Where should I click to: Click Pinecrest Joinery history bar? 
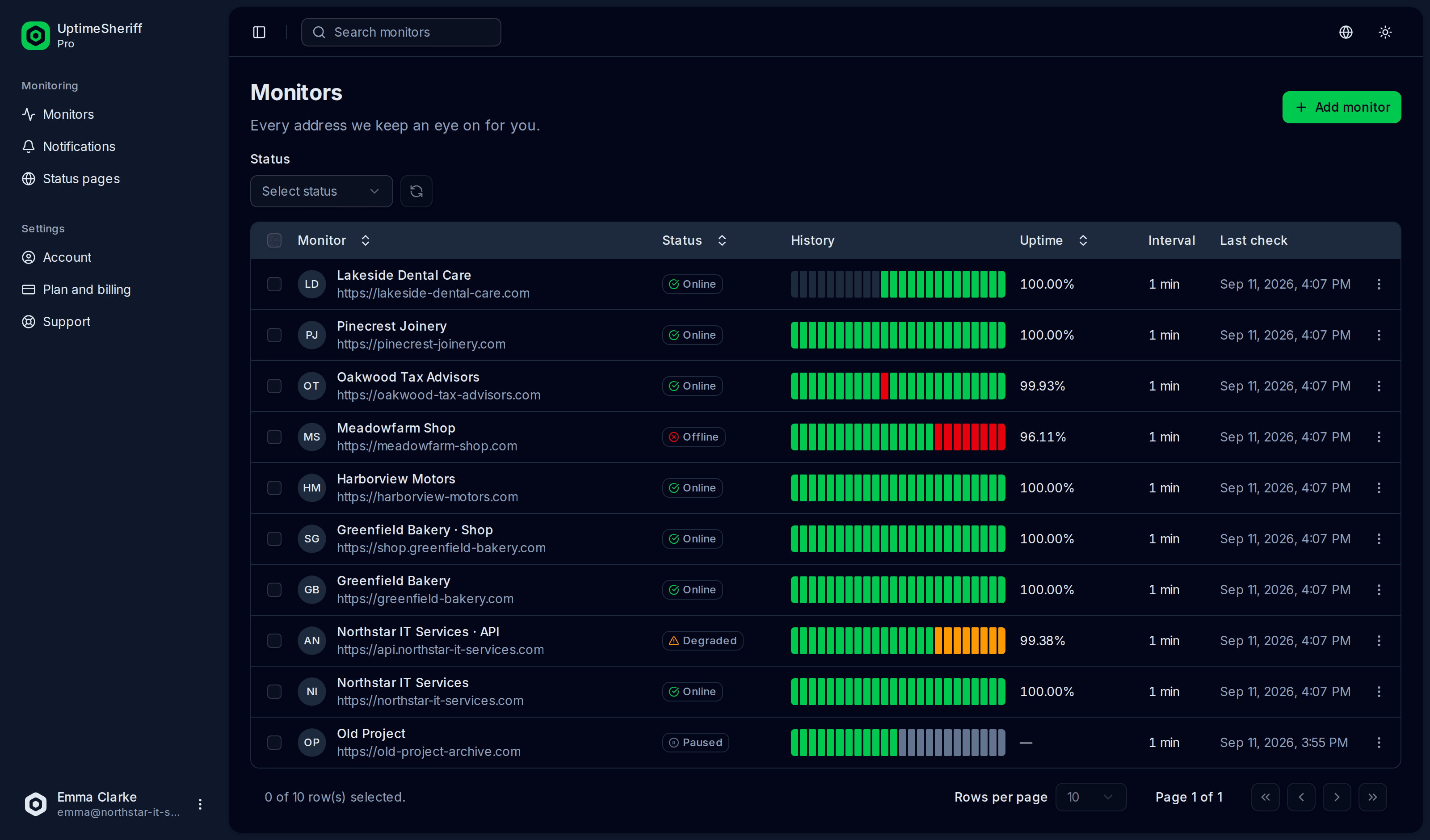tap(898, 335)
